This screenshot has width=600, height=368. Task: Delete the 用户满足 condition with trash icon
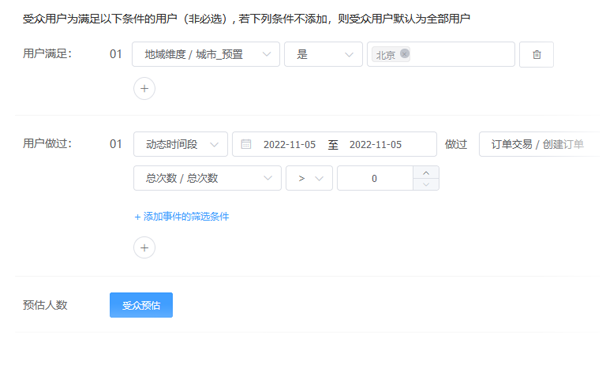(536, 54)
